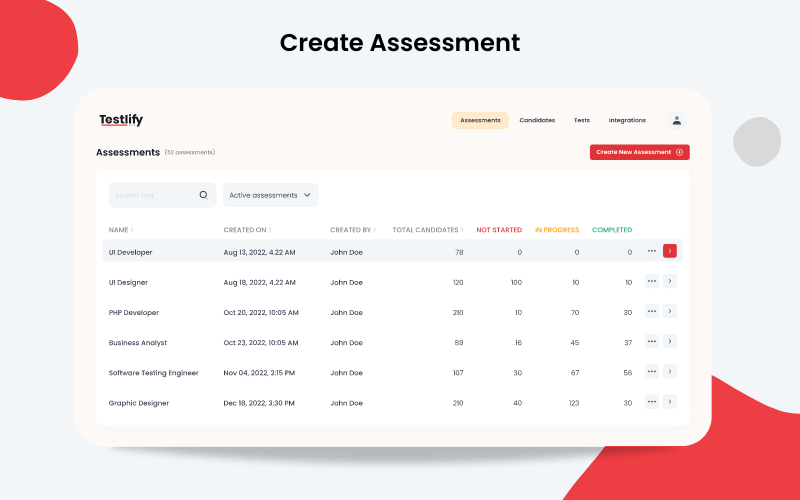800x500 pixels.
Task: Click the IN PROGRESS column header
Action: tap(557, 230)
